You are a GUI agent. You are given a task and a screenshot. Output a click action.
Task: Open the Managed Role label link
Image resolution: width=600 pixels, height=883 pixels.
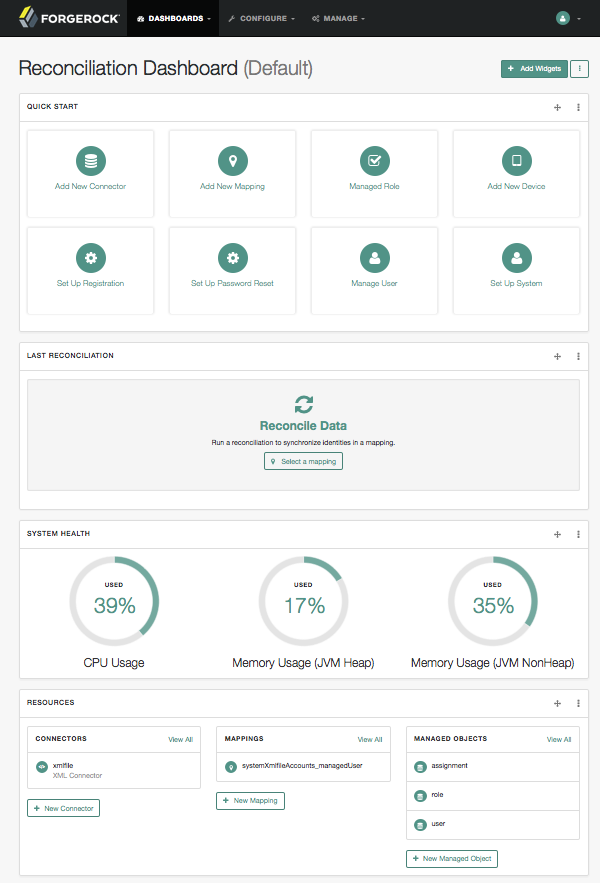click(374, 186)
